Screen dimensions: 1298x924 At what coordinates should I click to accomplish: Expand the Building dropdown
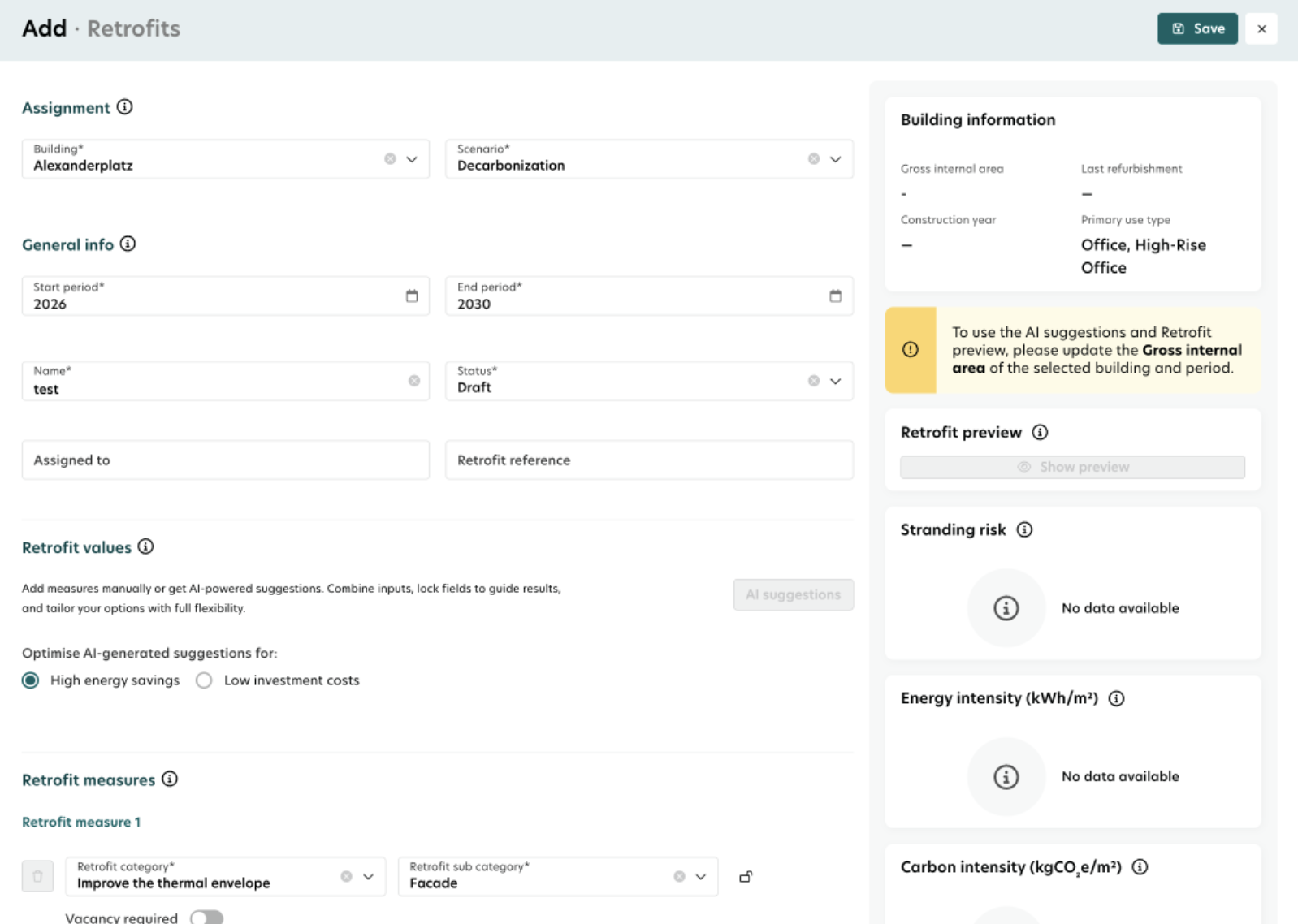(412, 159)
